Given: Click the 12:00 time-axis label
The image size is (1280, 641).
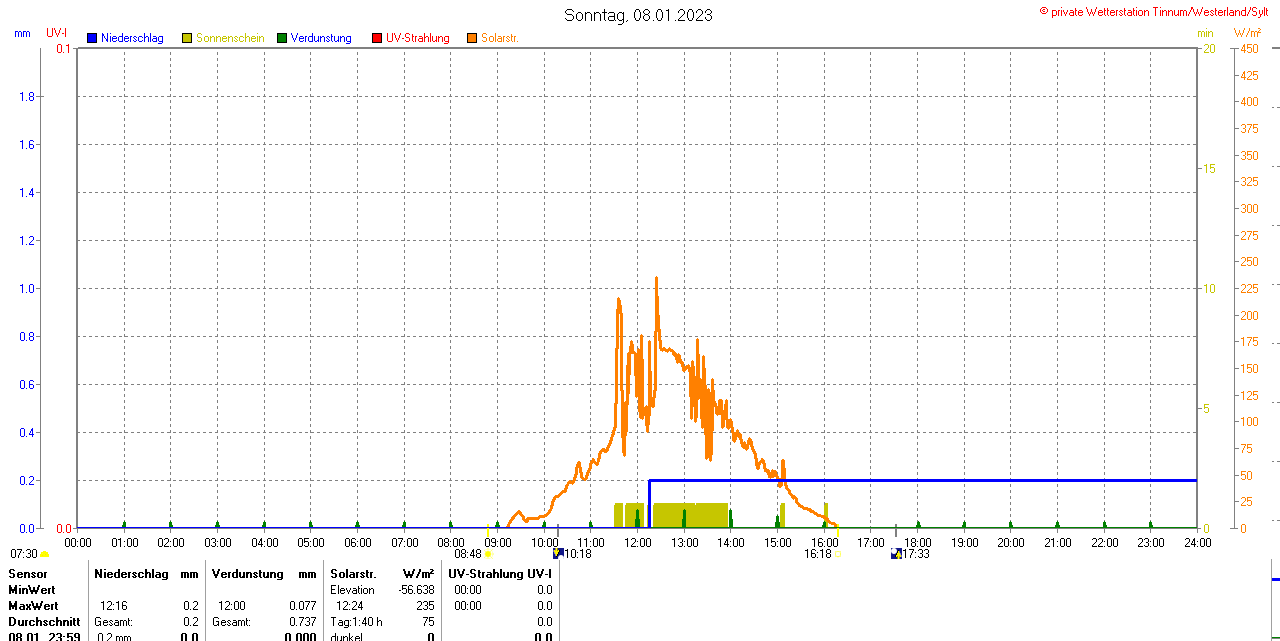Looking at the screenshot, I should [x=637, y=542].
